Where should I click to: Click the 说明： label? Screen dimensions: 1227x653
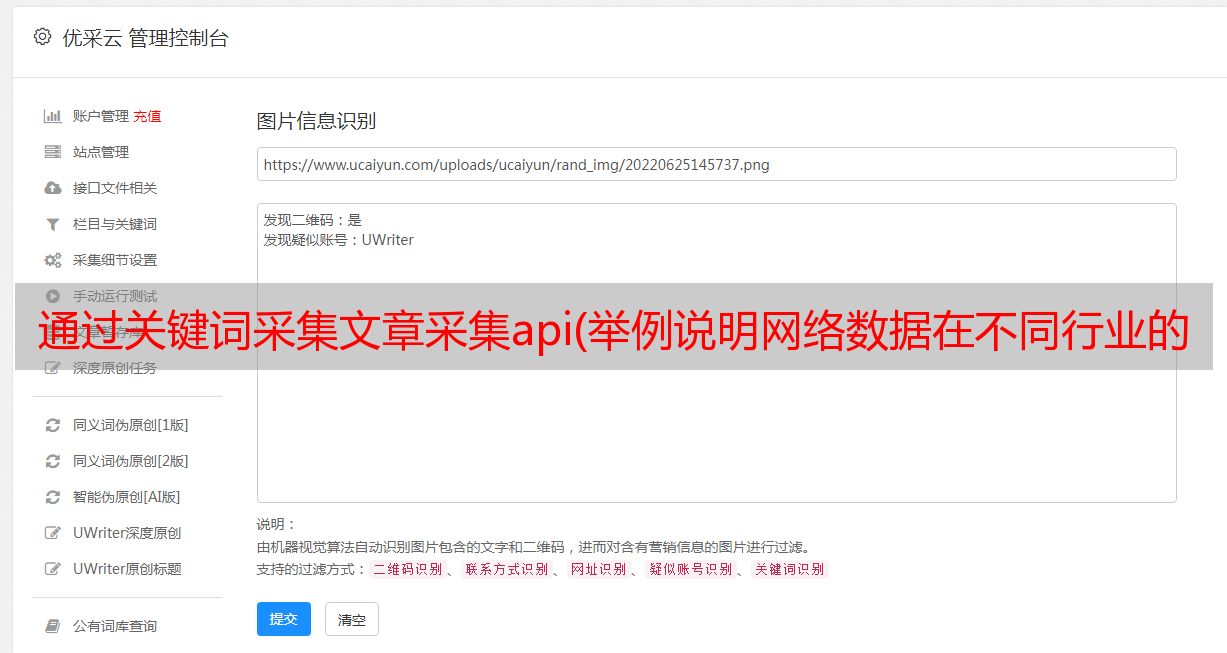(276, 524)
